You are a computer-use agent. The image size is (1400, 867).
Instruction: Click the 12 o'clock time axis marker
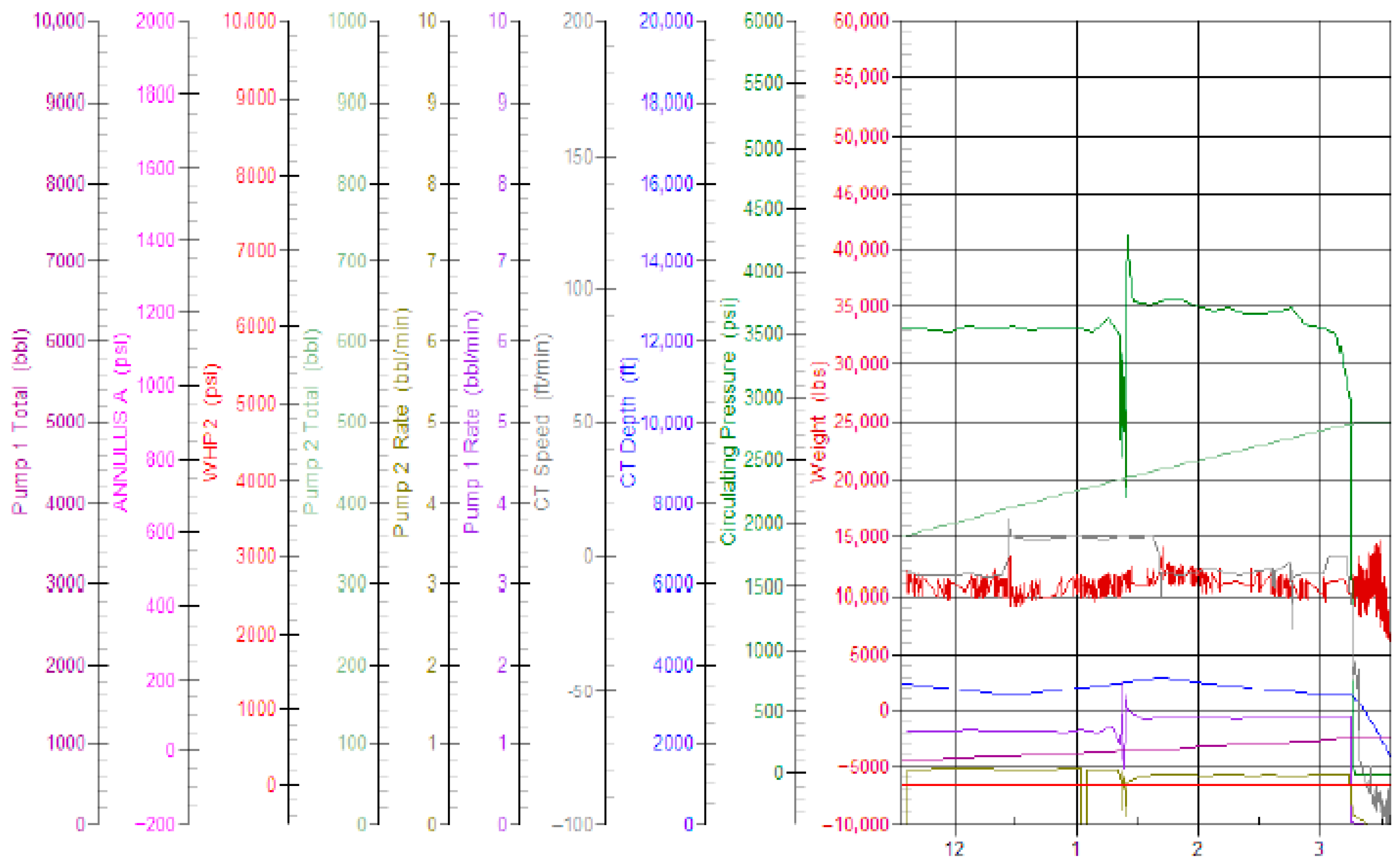[954, 848]
